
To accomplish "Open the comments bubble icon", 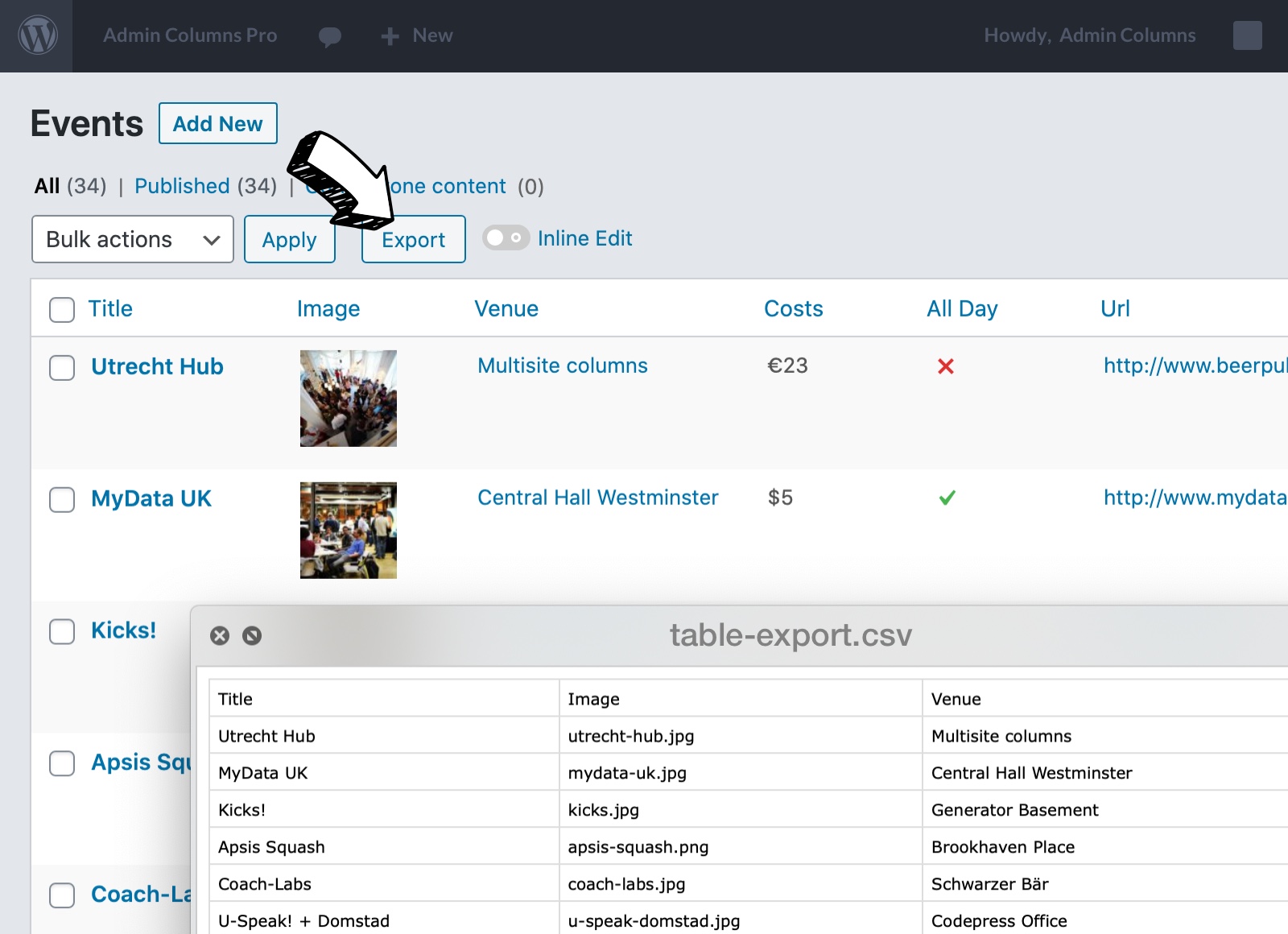I will pos(329,36).
